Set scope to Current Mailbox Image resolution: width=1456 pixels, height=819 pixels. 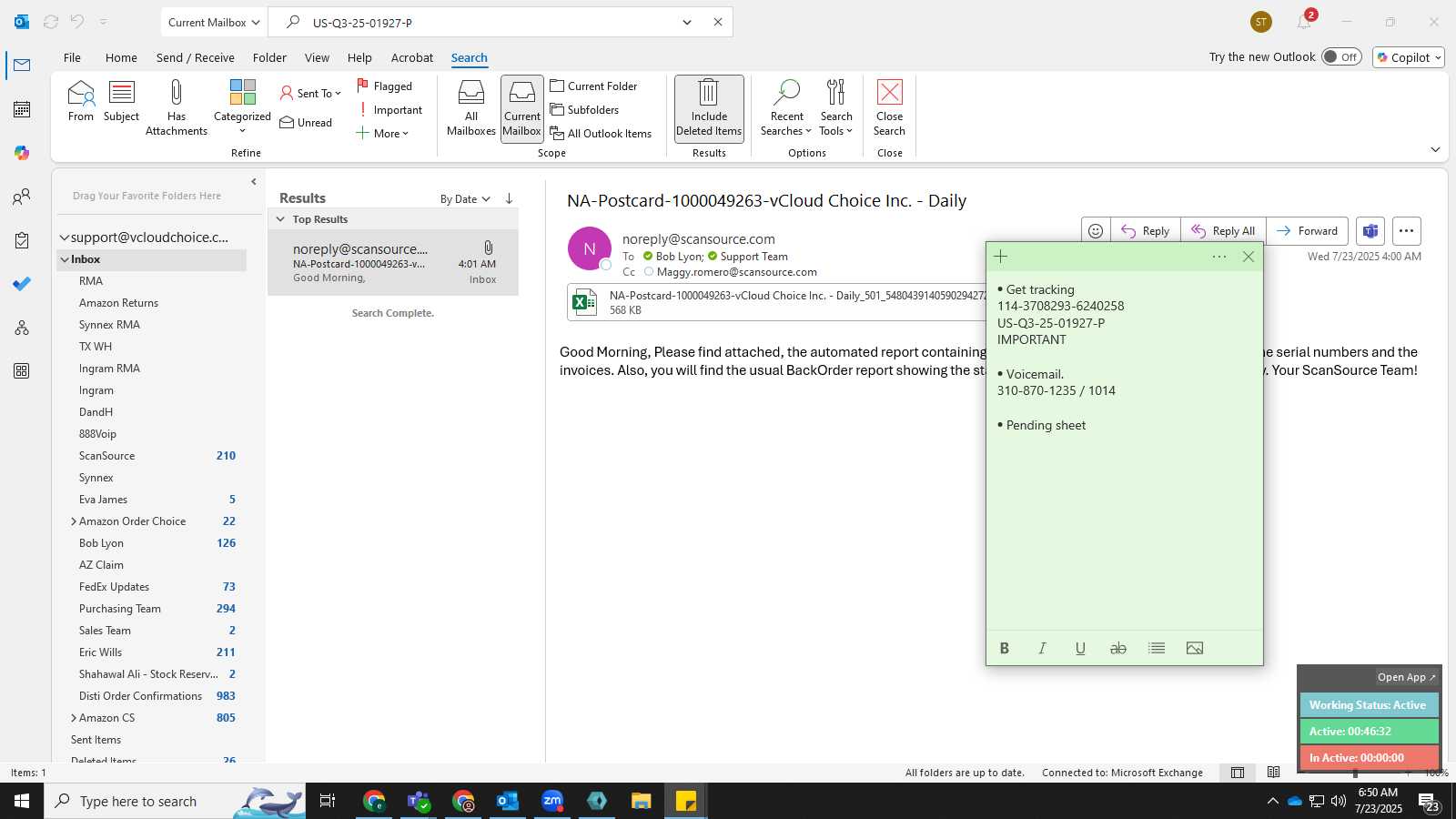pyautogui.click(x=522, y=107)
